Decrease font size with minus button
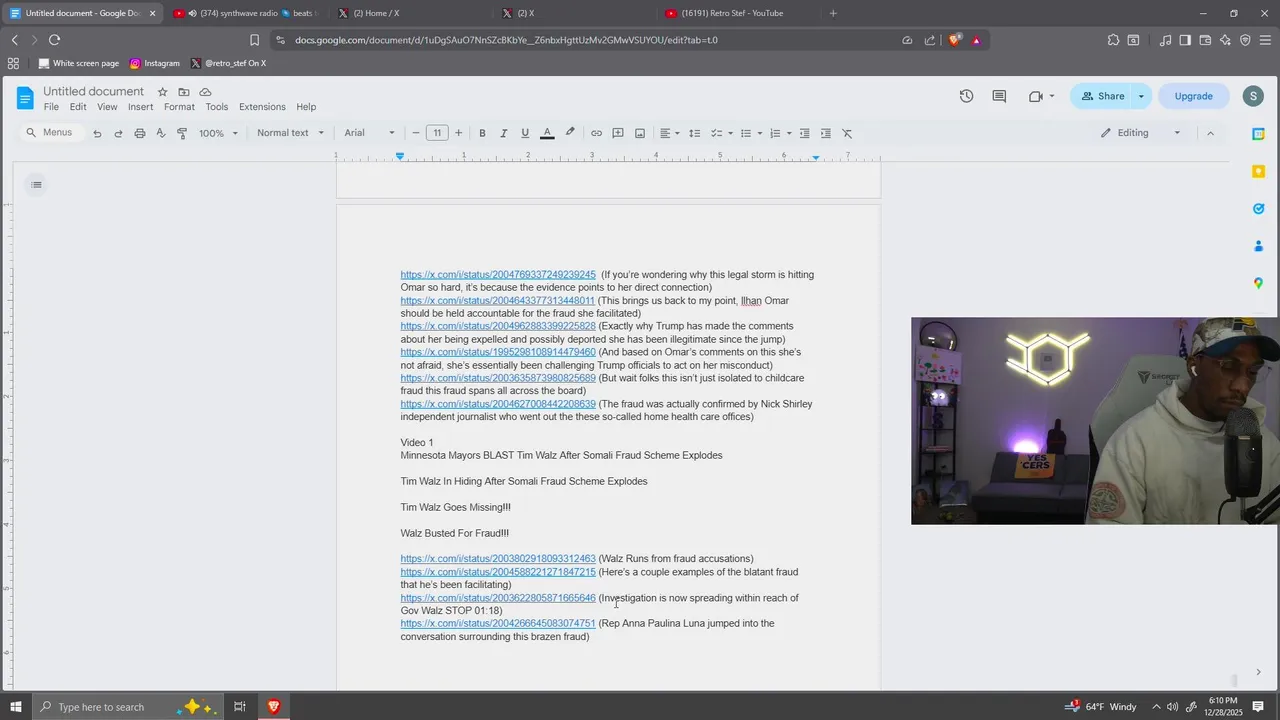1280x720 pixels. tap(416, 133)
